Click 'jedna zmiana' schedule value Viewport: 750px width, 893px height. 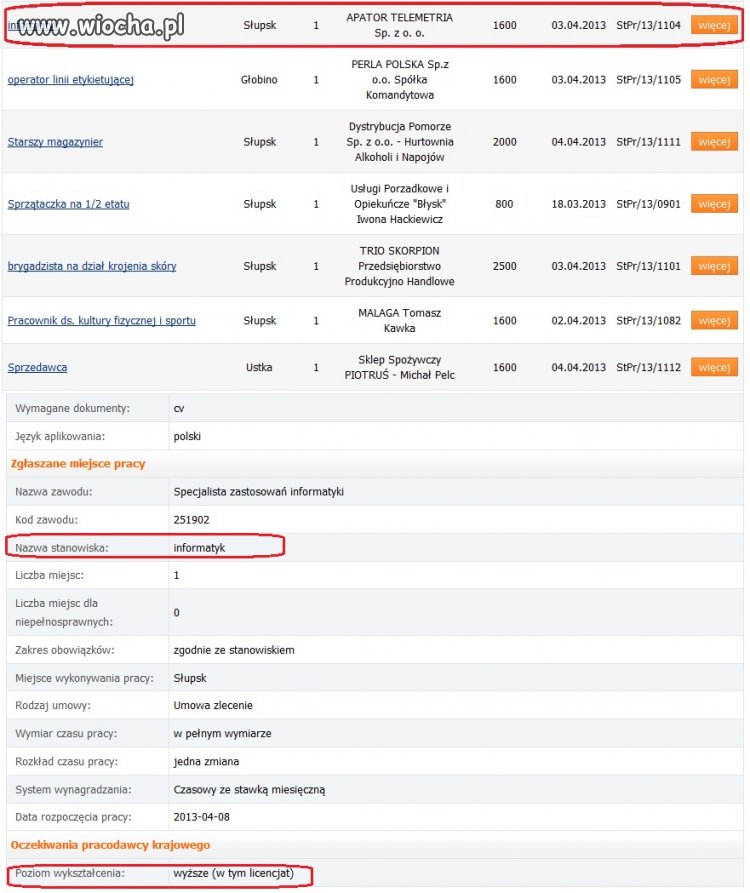point(206,761)
